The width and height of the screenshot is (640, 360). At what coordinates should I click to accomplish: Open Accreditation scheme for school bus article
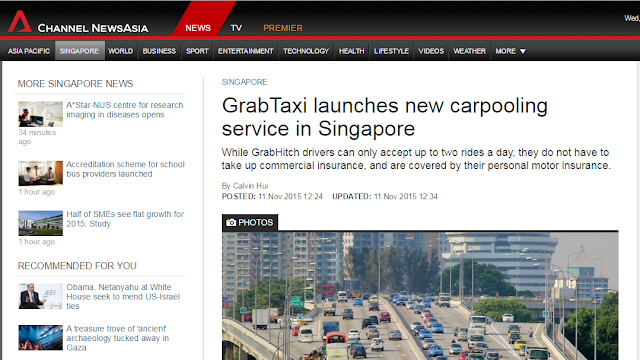[x=125, y=169]
